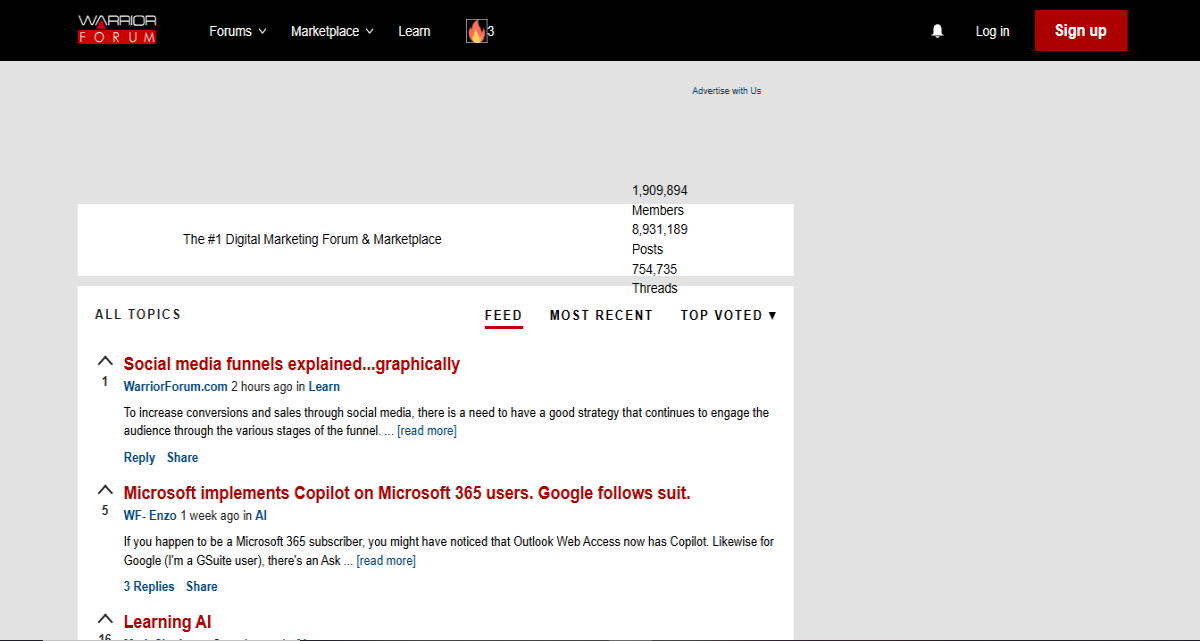Click the flame hot-topics icon

(x=476, y=31)
